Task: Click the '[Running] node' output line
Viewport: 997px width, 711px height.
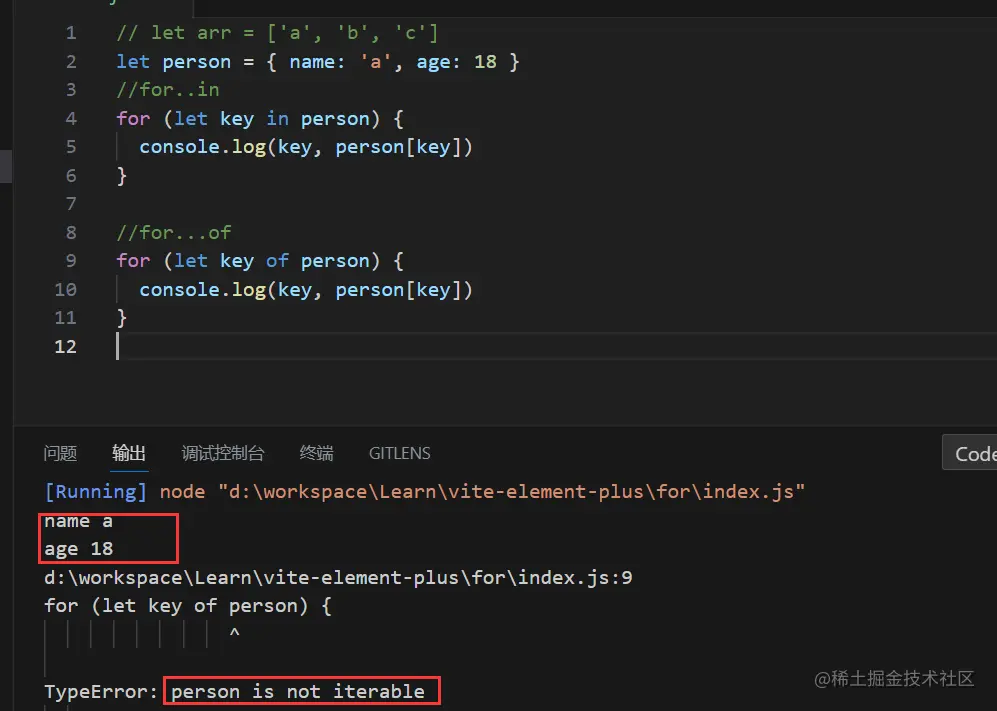Action: click(424, 492)
